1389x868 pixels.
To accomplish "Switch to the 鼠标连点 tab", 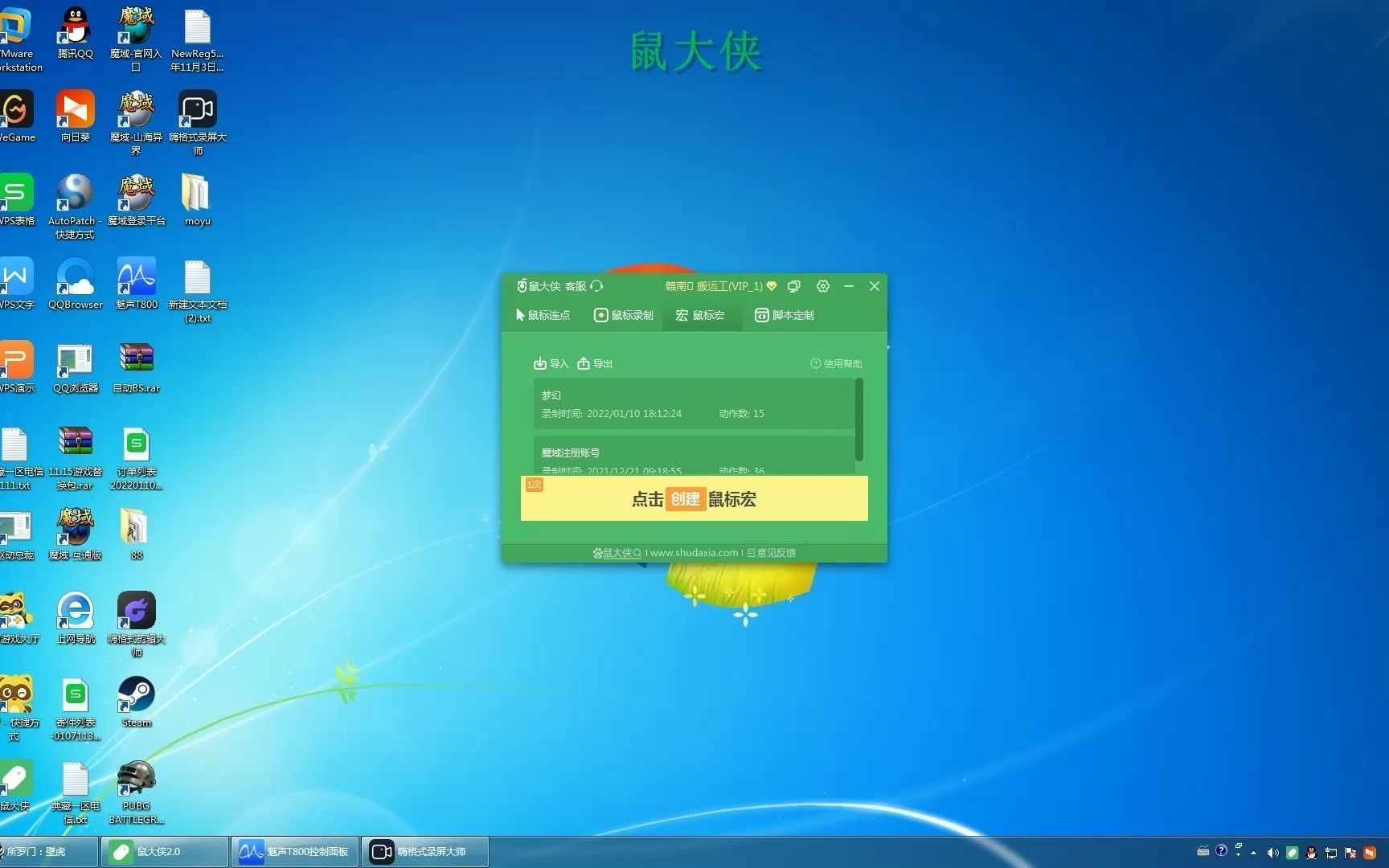I will pyautogui.click(x=543, y=315).
